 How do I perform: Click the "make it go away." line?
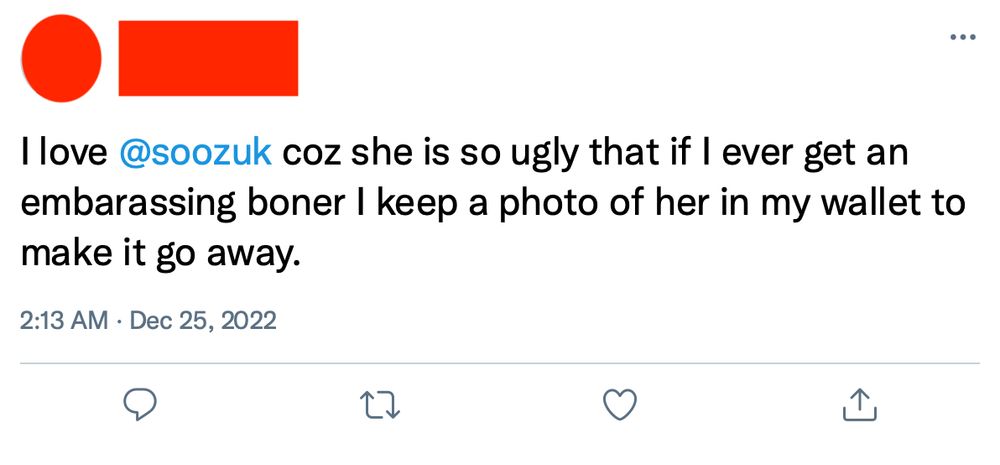160,256
